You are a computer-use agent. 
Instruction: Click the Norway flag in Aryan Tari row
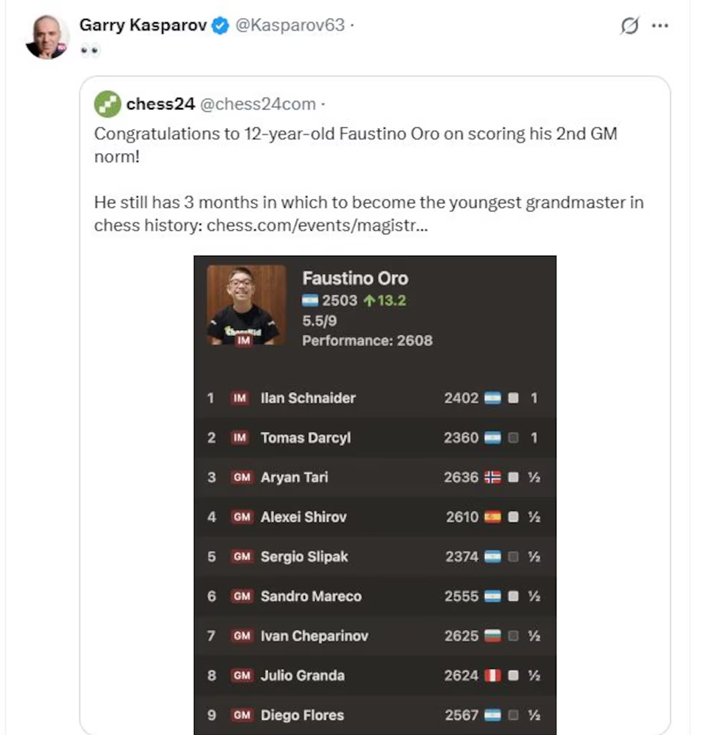click(492, 477)
